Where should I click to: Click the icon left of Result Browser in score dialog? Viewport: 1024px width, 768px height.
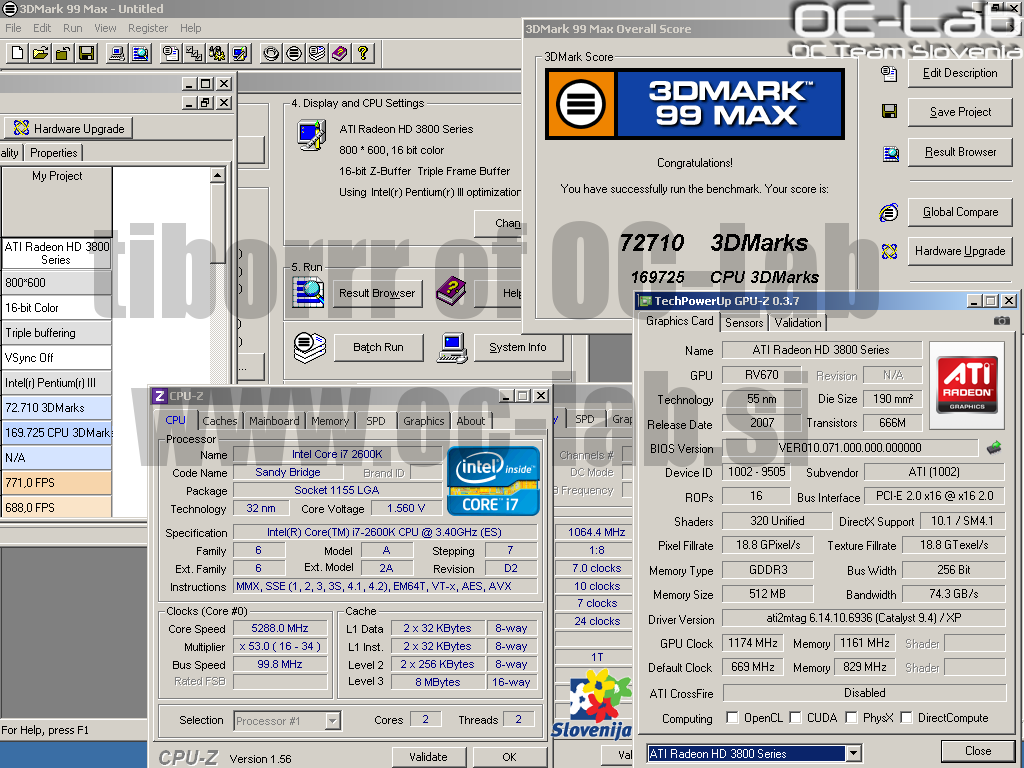[890, 154]
